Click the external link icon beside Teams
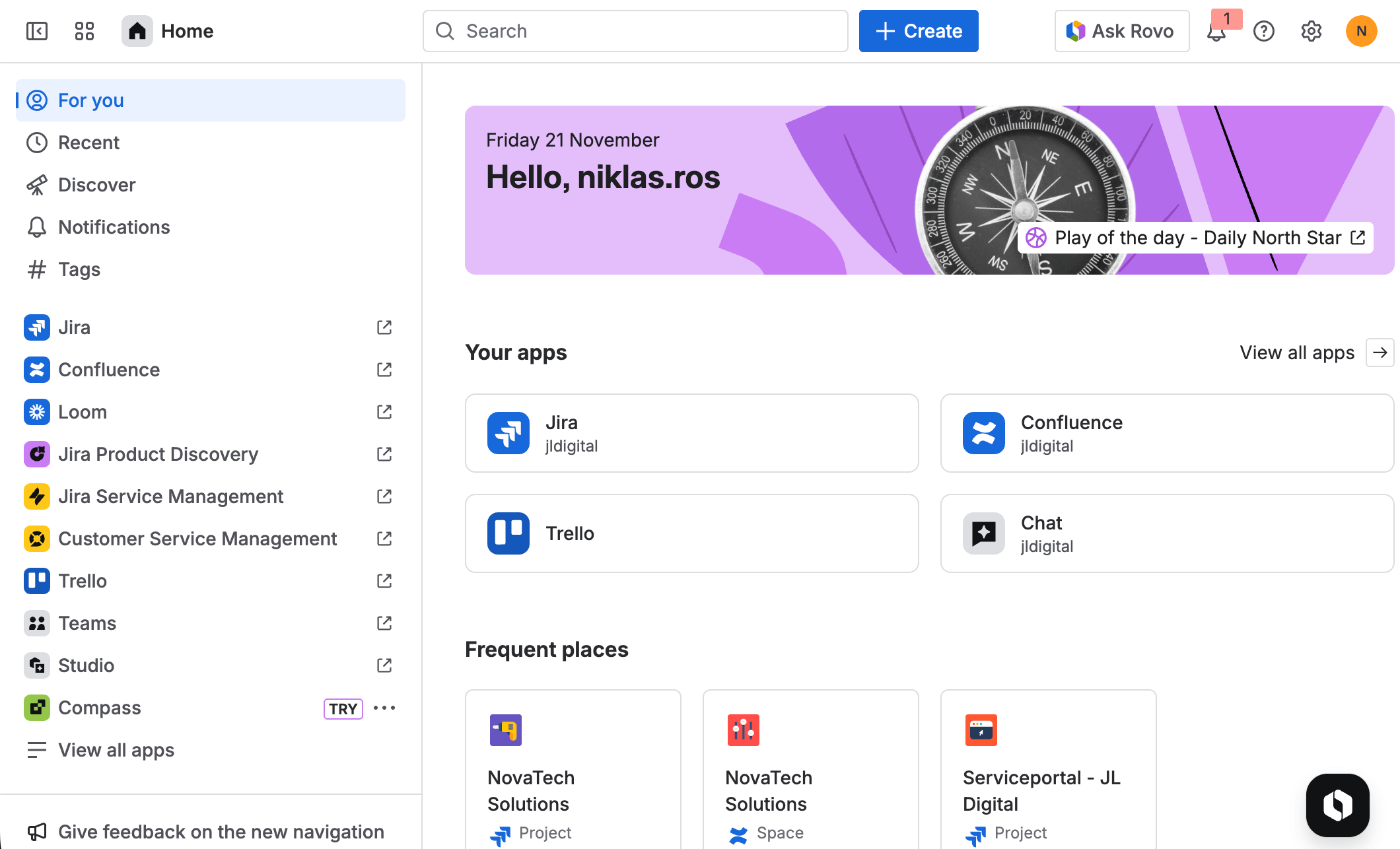1400x849 pixels. [384, 623]
